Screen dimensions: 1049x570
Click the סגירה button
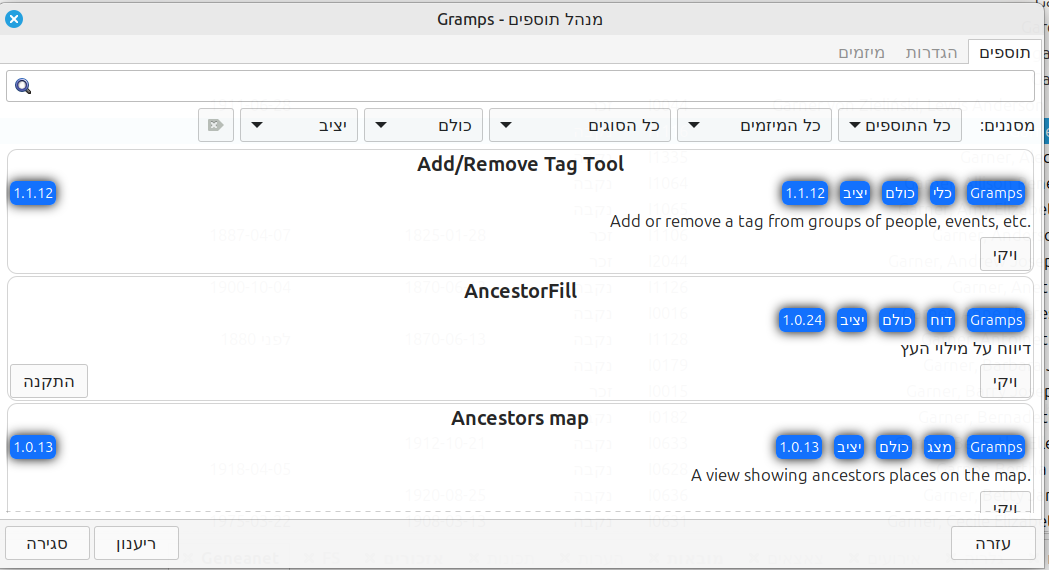point(47,543)
